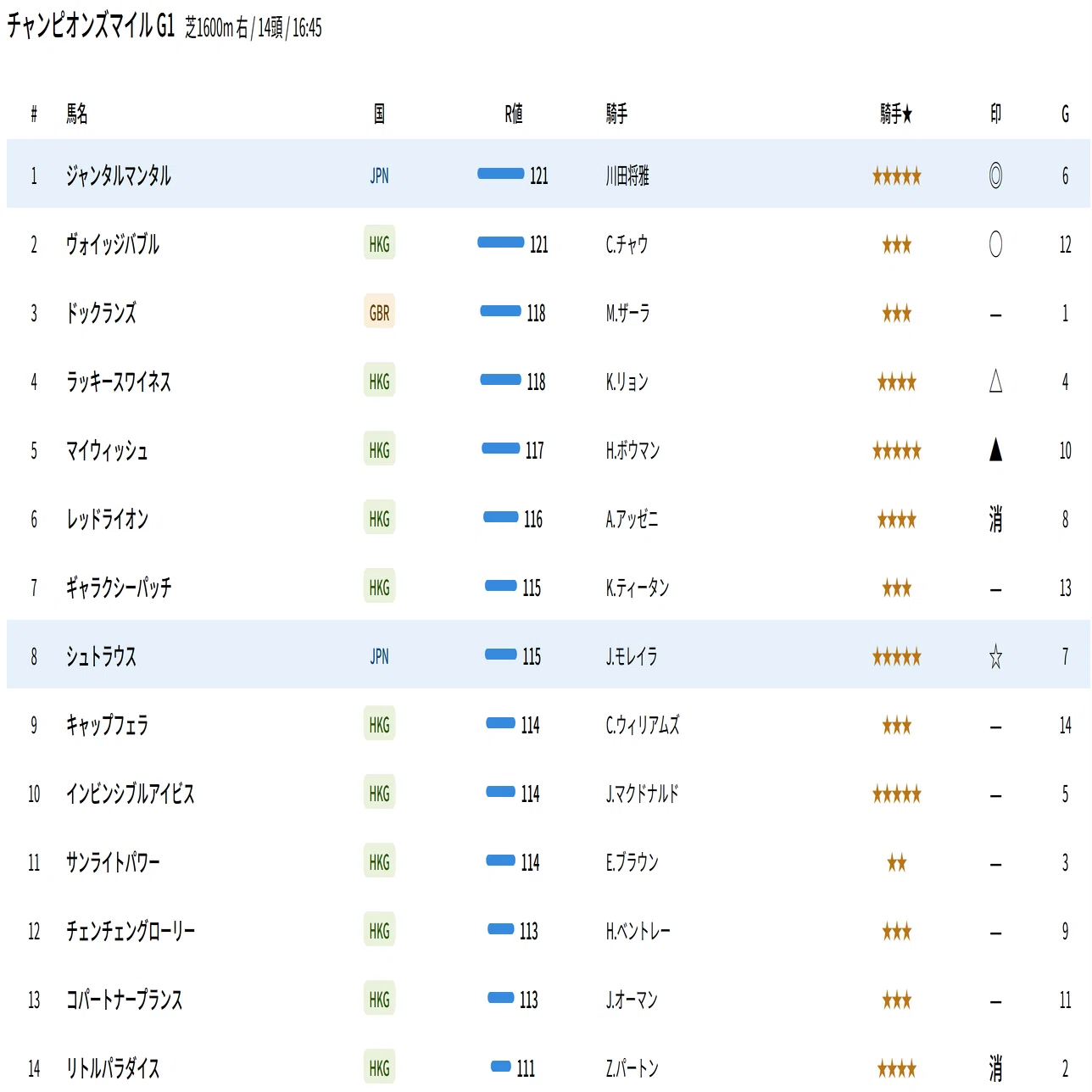Click the 消 mark for リトルパラダイス

995,1068
